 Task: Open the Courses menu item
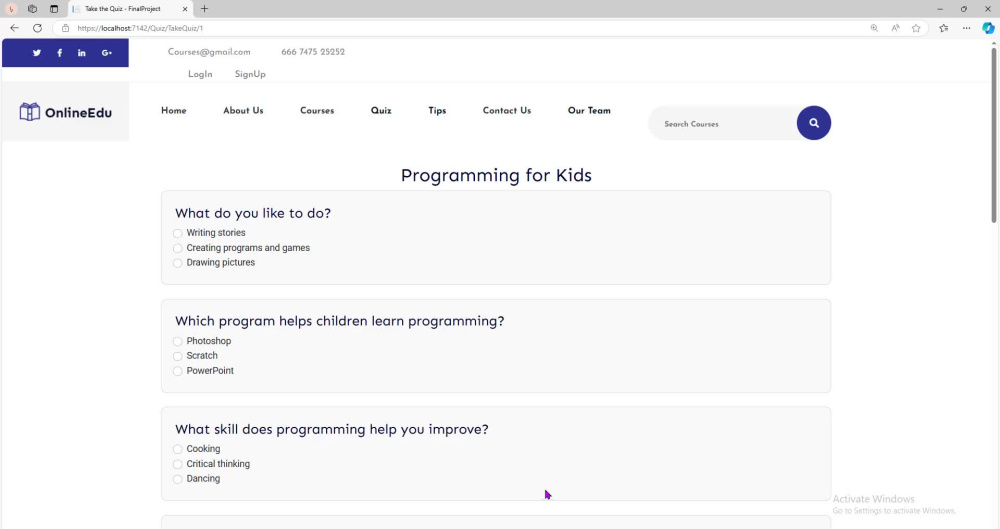coord(317,110)
